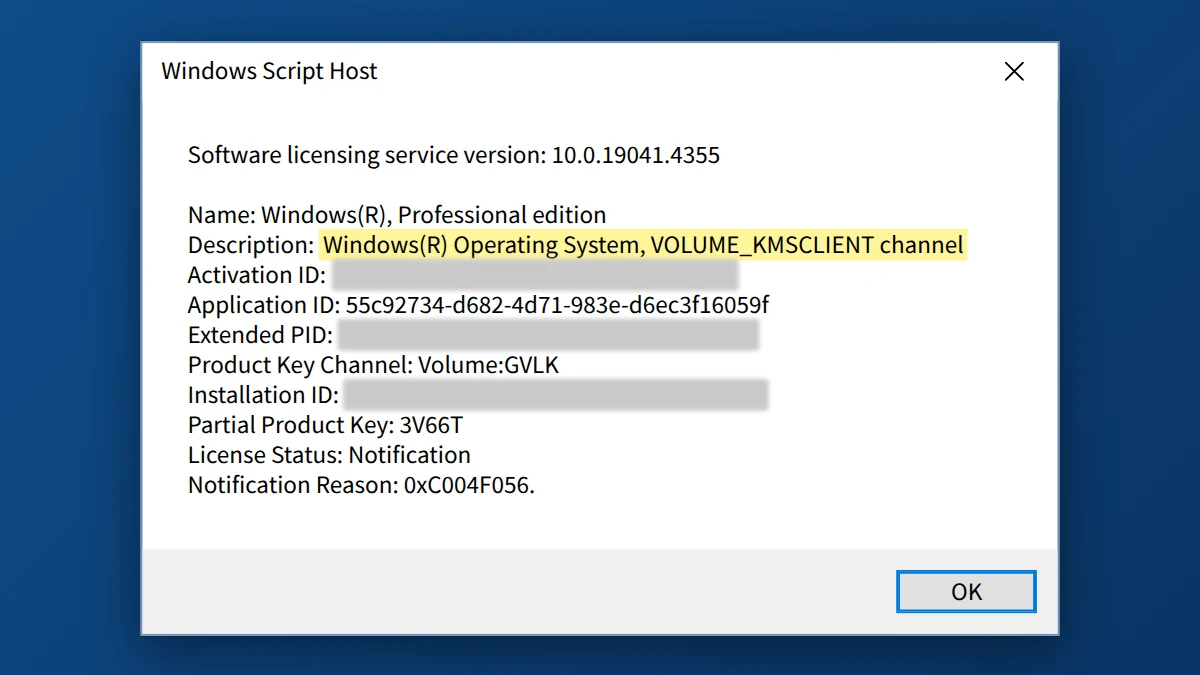Click the Application ID value line

coord(479,305)
